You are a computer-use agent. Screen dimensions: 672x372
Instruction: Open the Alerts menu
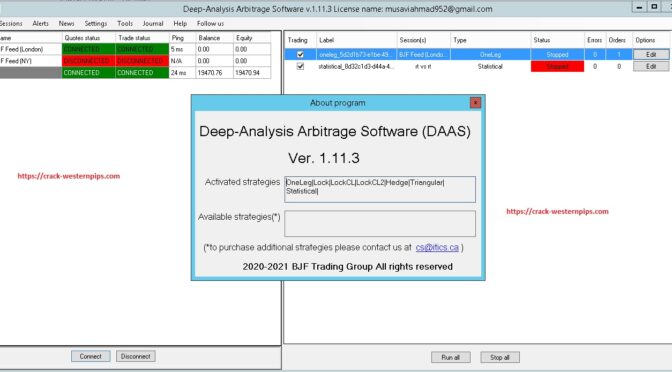[x=40, y=24]
